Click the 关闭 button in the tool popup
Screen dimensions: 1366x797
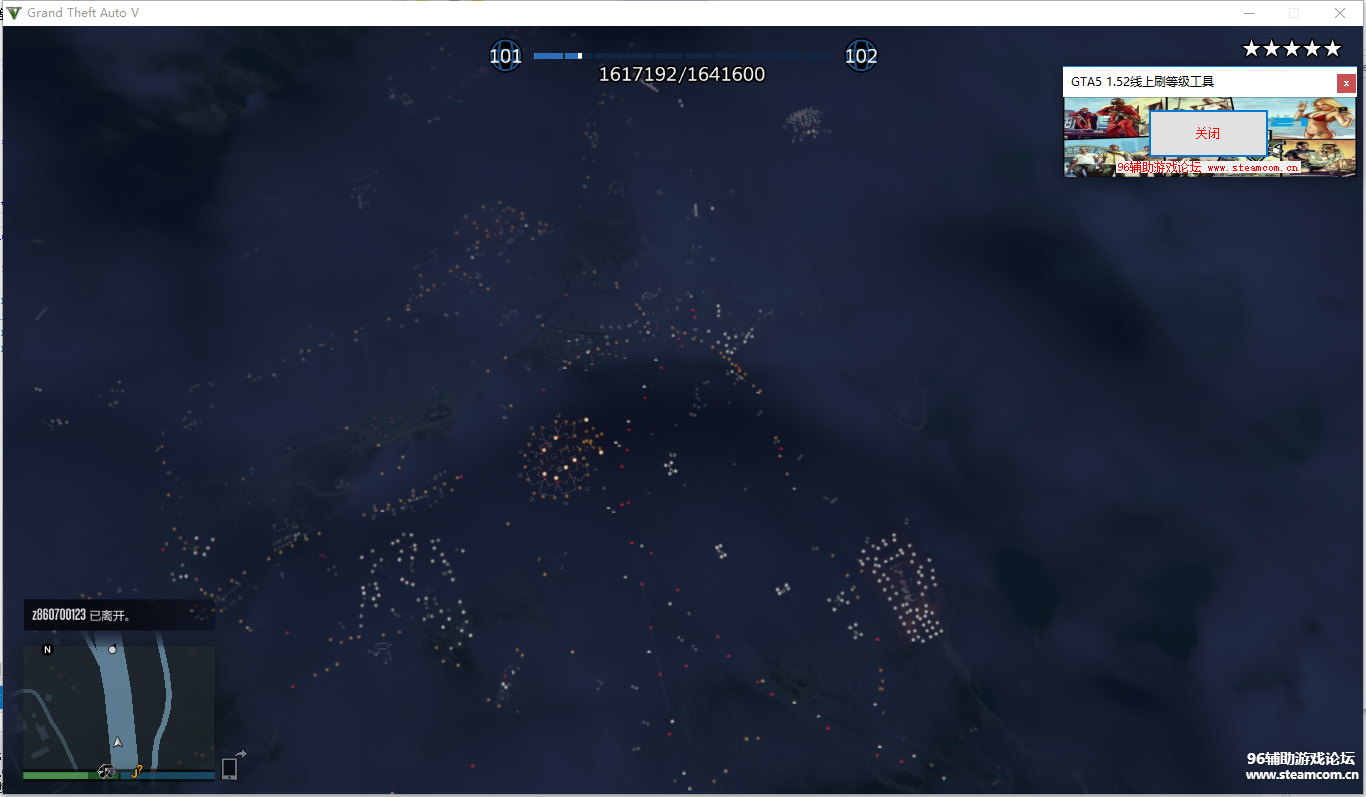click(x=1208, y=133)
